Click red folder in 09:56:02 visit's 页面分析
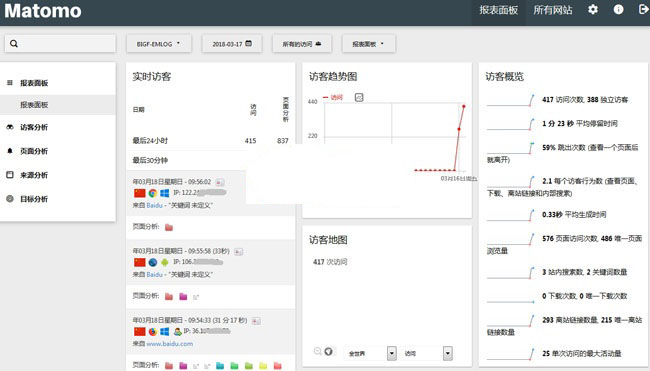The width and height of the screenshot is (650, 371). coord(169,228)
